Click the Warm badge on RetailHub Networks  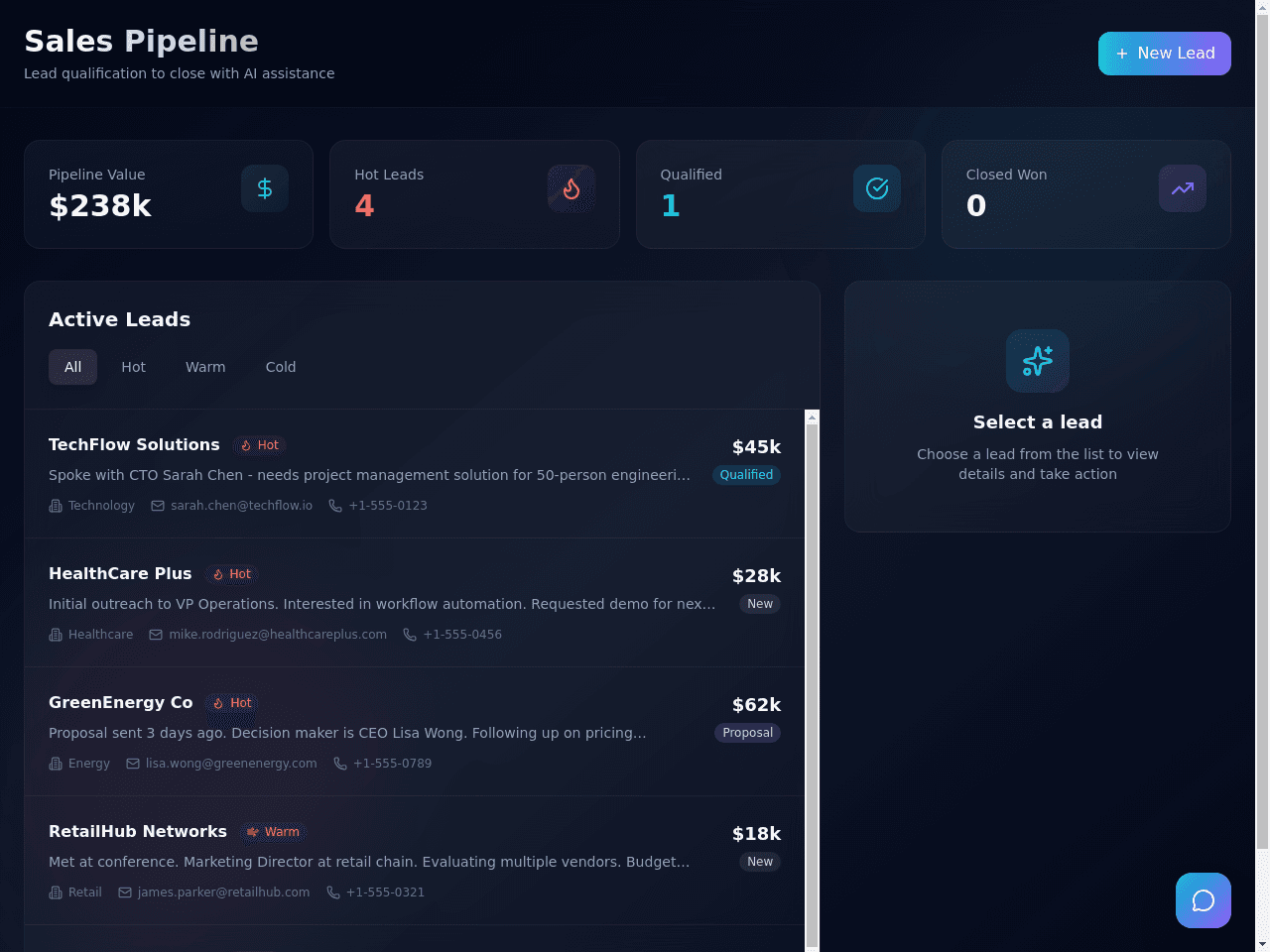click(x=273, y=832)
